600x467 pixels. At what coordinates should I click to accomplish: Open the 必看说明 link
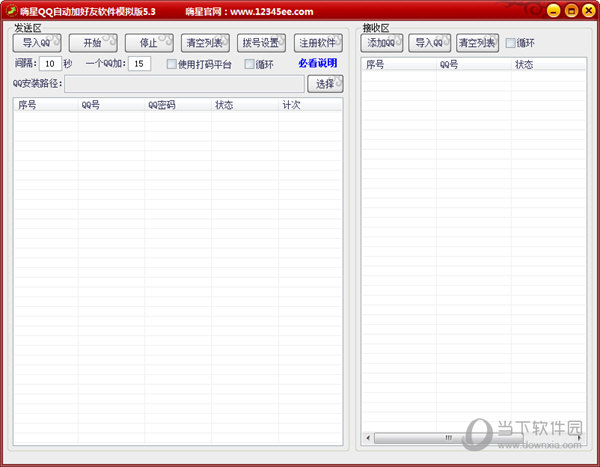tap(317, 64)
